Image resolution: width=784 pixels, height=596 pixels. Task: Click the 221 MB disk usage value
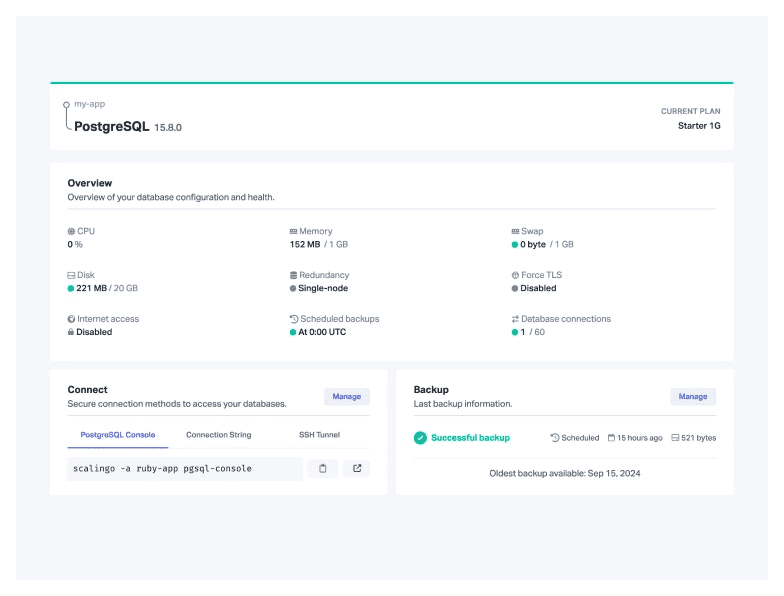[92, 288]
